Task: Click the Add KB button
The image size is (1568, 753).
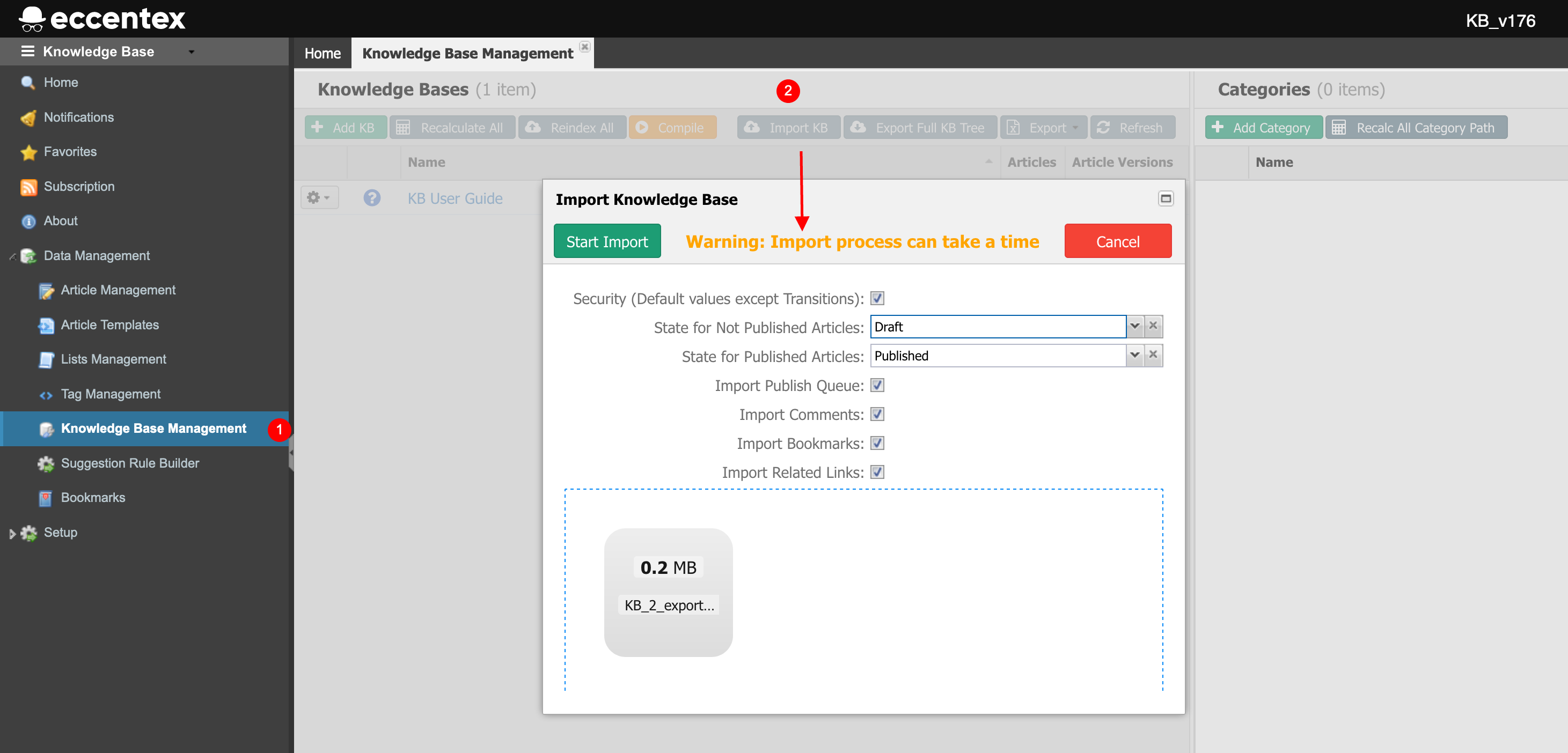Action: click(345, 128)
